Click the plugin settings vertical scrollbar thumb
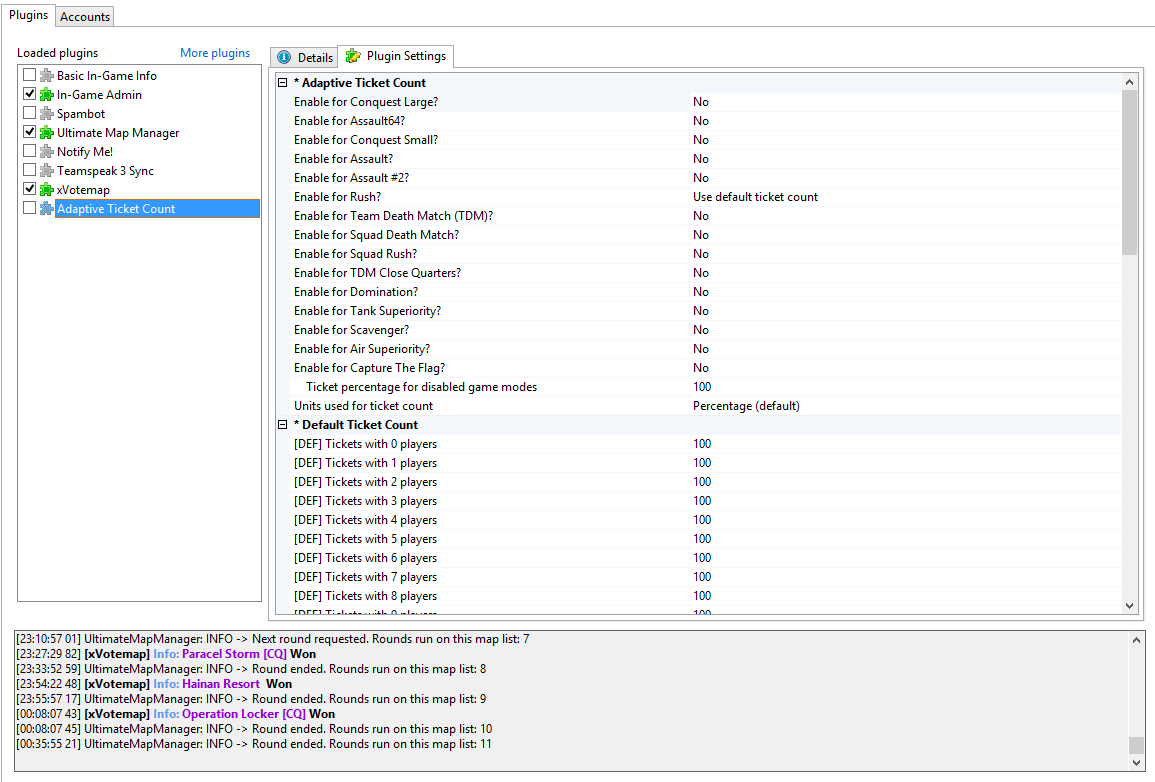 click(1130, 170)
